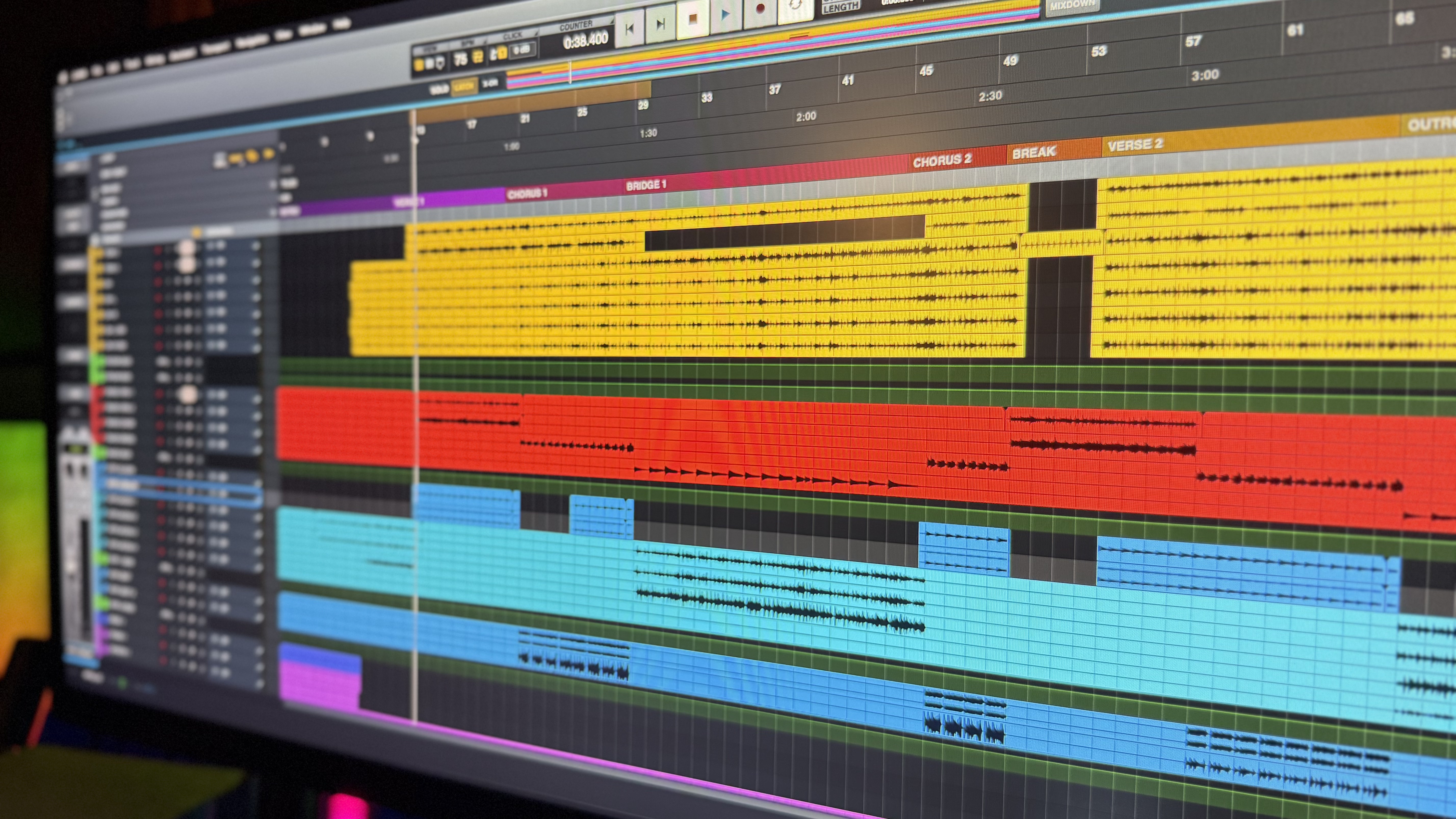Click the playhead in the song overview strip
The height and width of the screenshot is (819, 1456).
point(570,72)
